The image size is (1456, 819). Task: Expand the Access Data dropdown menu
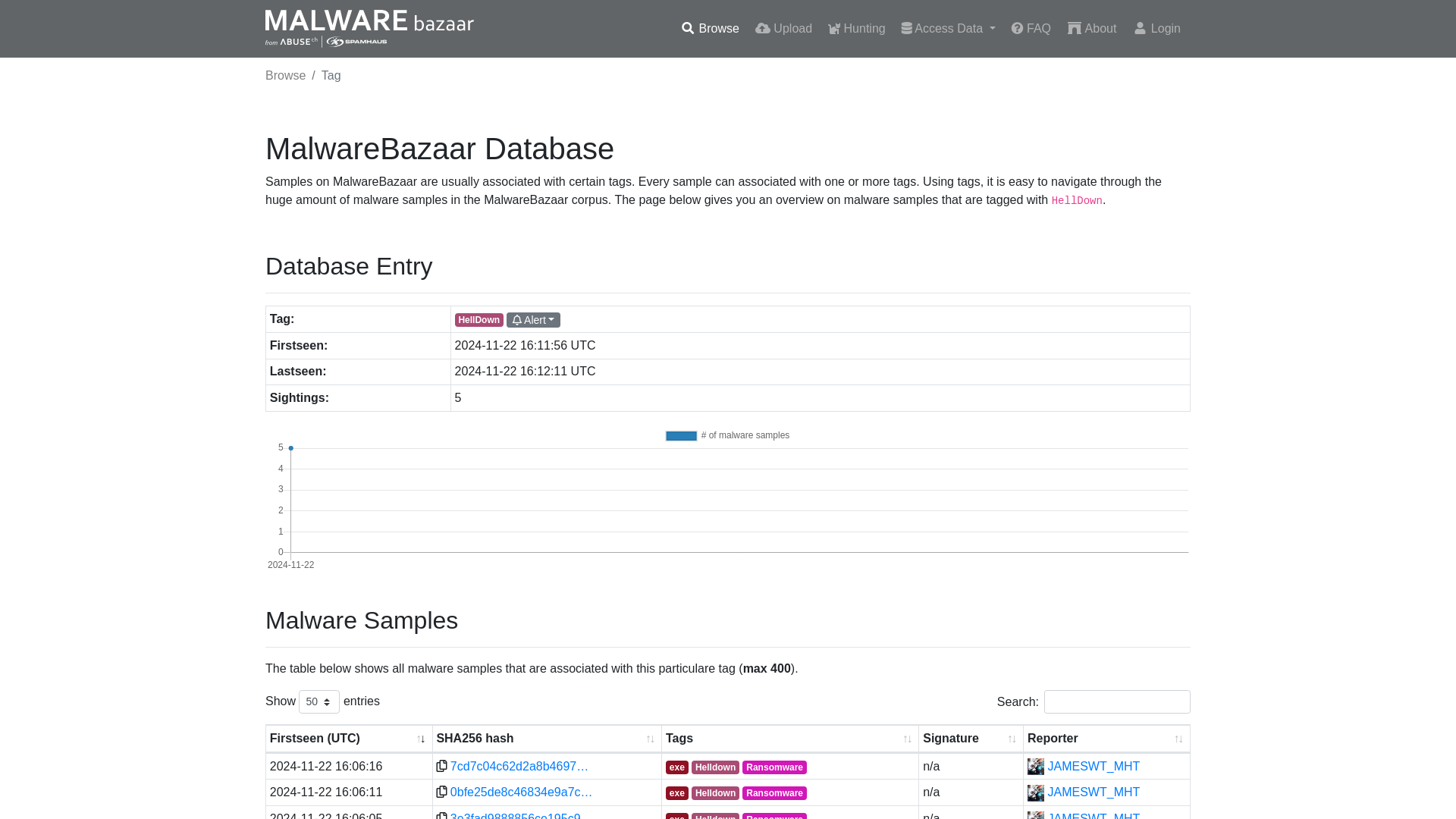click(948, 29)
